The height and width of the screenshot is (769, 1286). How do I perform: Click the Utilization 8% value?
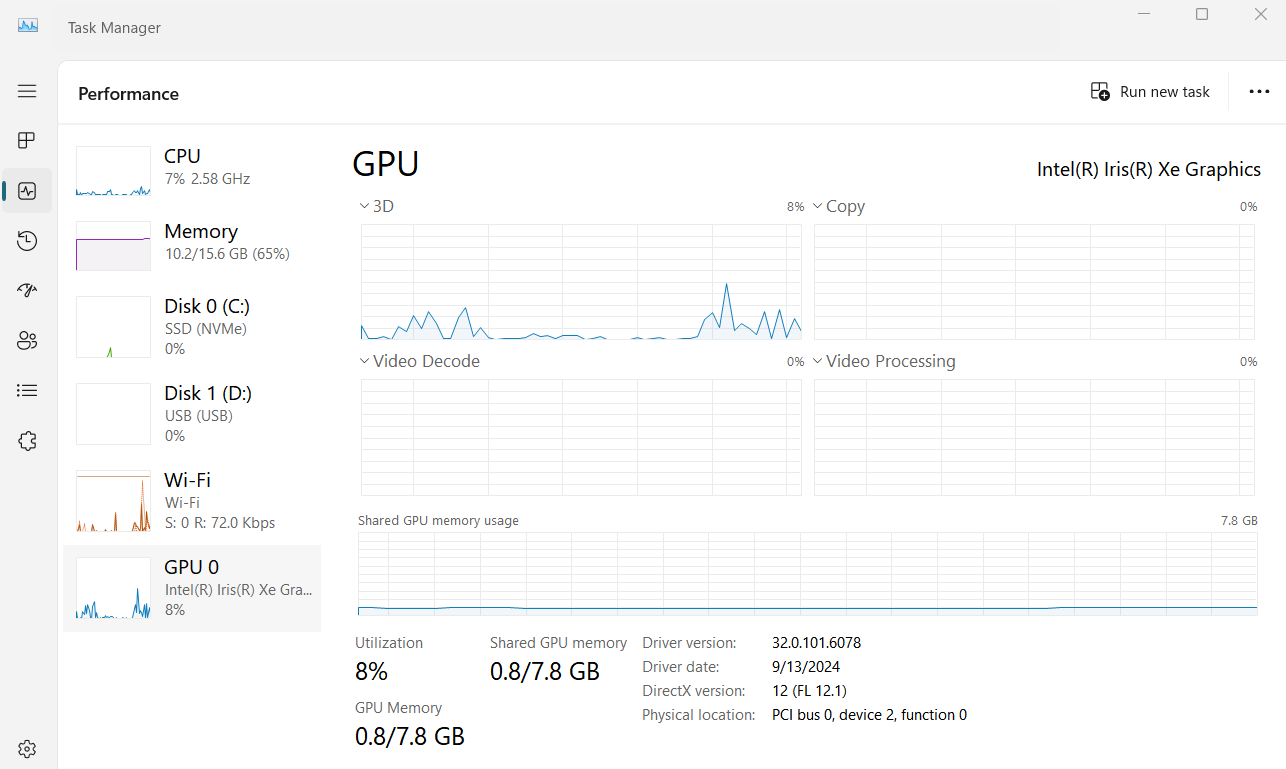[x=371, y=671]
